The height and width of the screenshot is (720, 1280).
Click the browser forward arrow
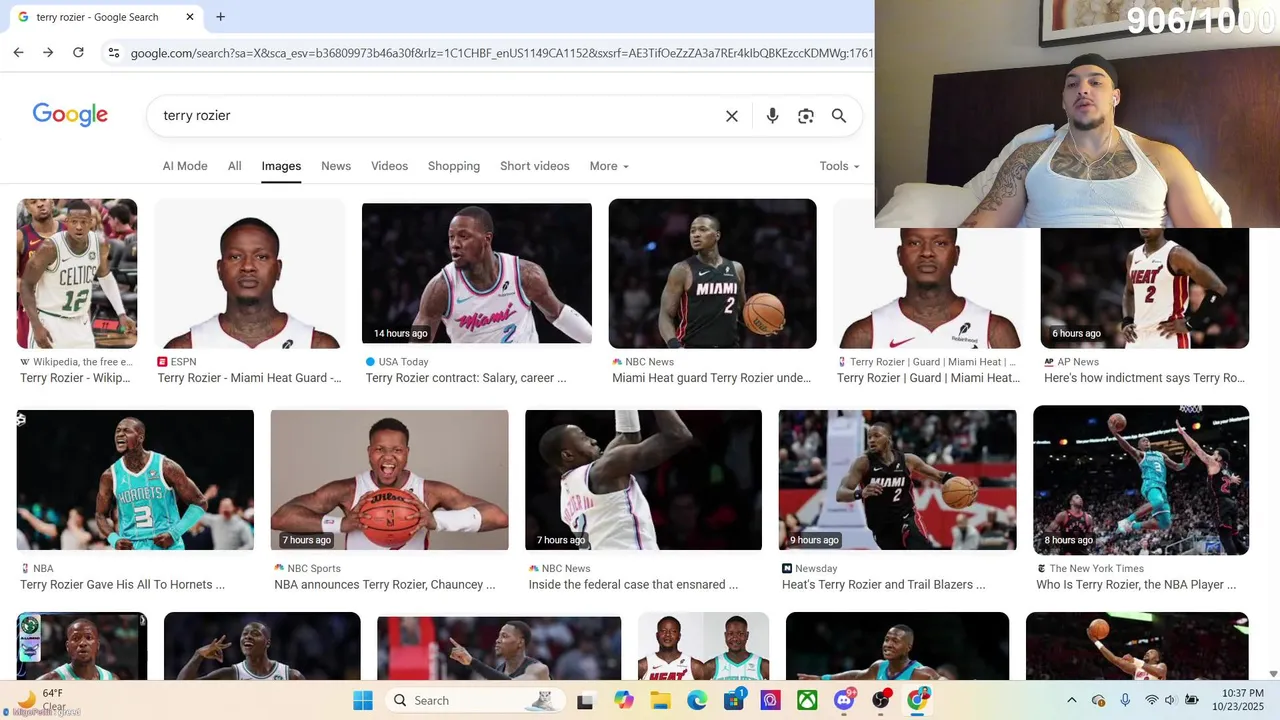coord(48,52)
